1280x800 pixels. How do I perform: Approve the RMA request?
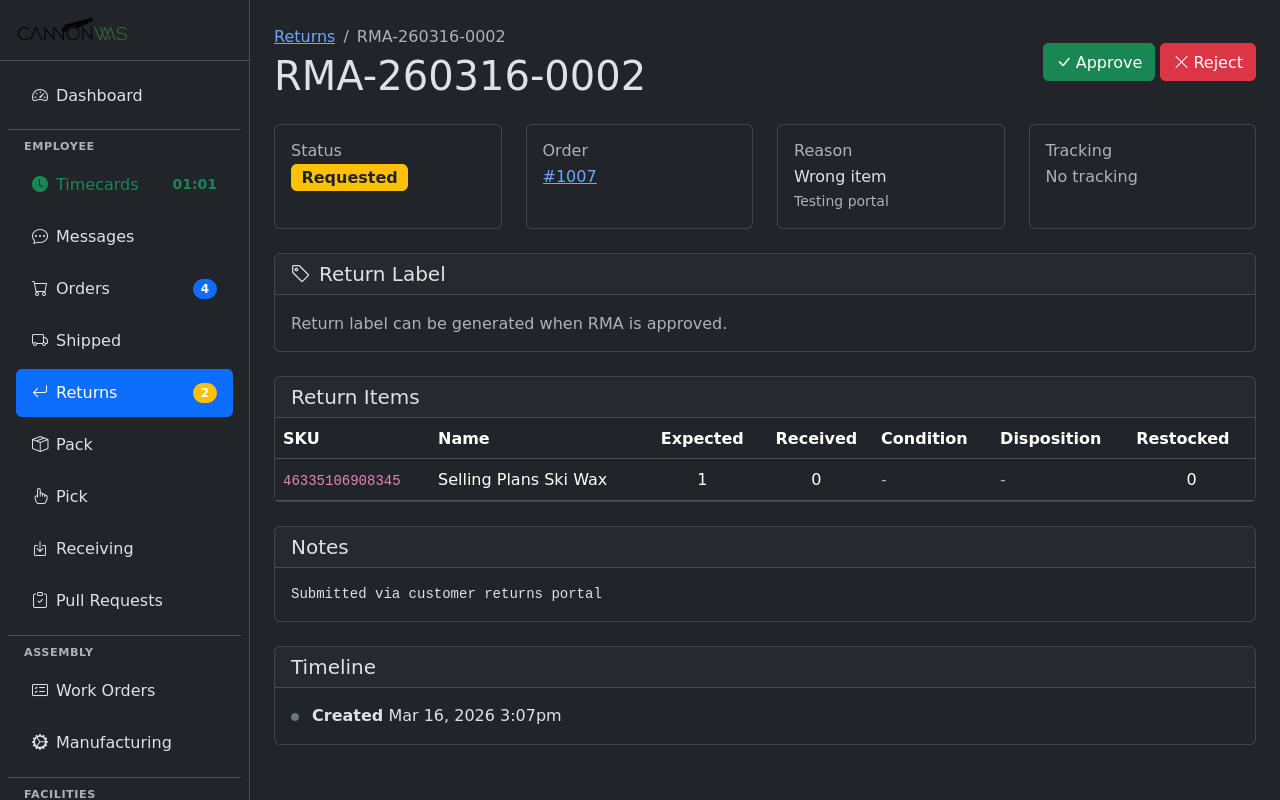(x=1098, y=62)
